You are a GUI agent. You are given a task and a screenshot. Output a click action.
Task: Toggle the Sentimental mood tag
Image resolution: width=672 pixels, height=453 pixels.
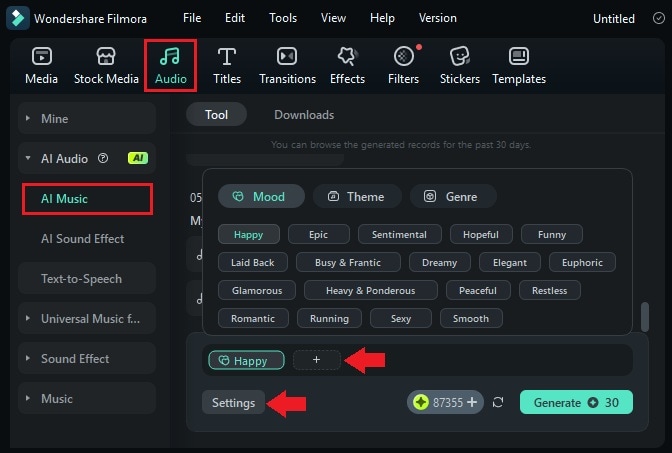point(399,234)
